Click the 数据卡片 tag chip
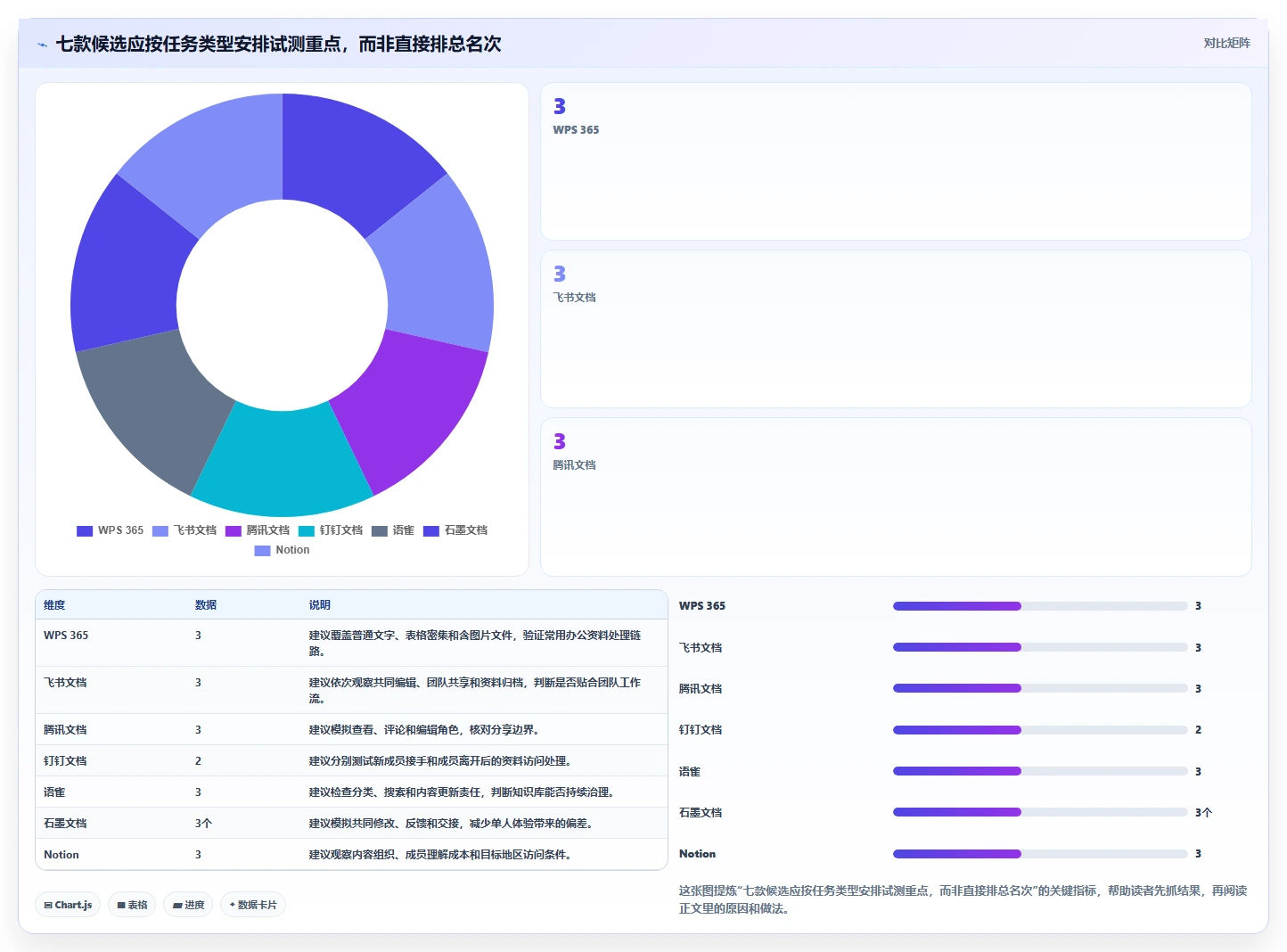Screen dimensions: 1287x952 coord(253,905)
